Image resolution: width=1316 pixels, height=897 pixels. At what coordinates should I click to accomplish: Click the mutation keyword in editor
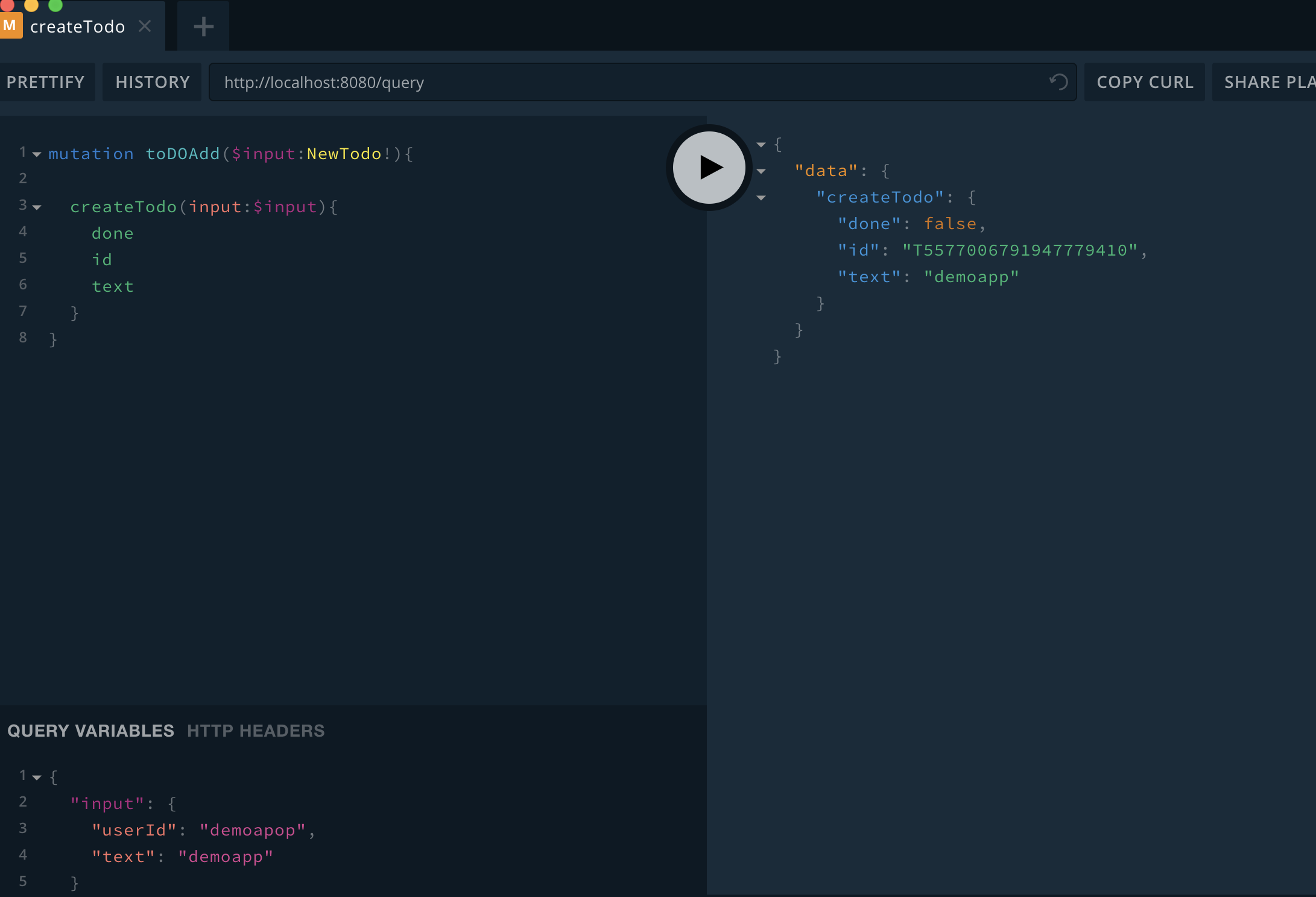[91, 154]
